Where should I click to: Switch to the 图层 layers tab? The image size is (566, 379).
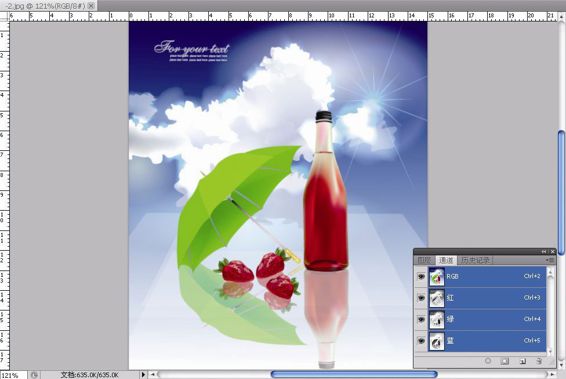pos(424,260)
